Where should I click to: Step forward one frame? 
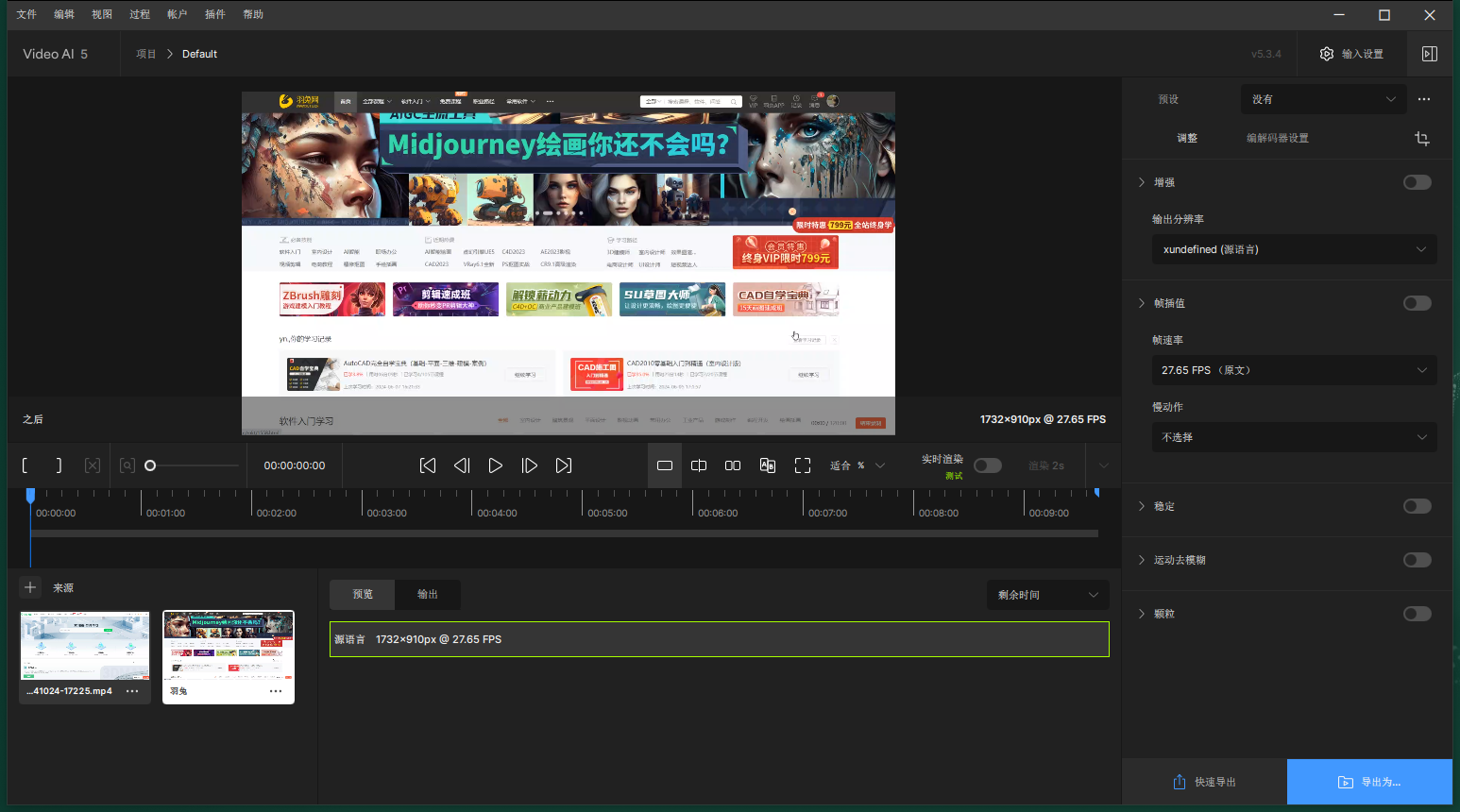530,465
